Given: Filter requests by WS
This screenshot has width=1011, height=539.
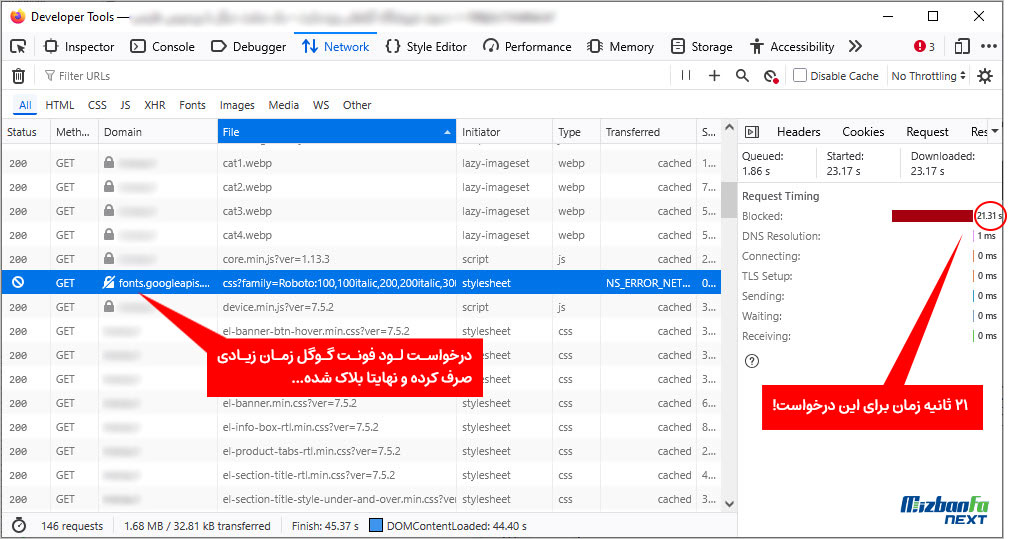Looking at the screenshot, I should click(x=321, y=105).
